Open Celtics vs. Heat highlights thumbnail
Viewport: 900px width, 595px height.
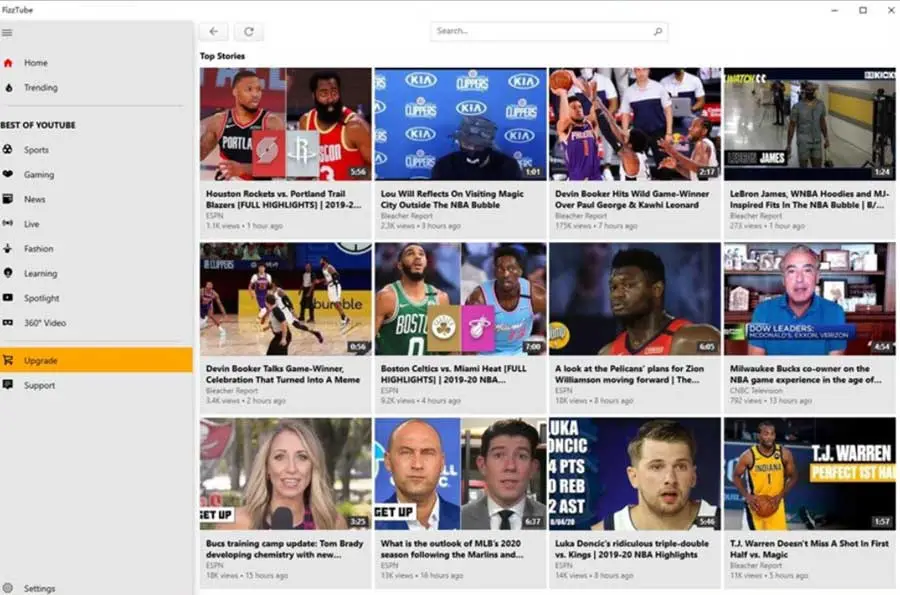[460, 299]
